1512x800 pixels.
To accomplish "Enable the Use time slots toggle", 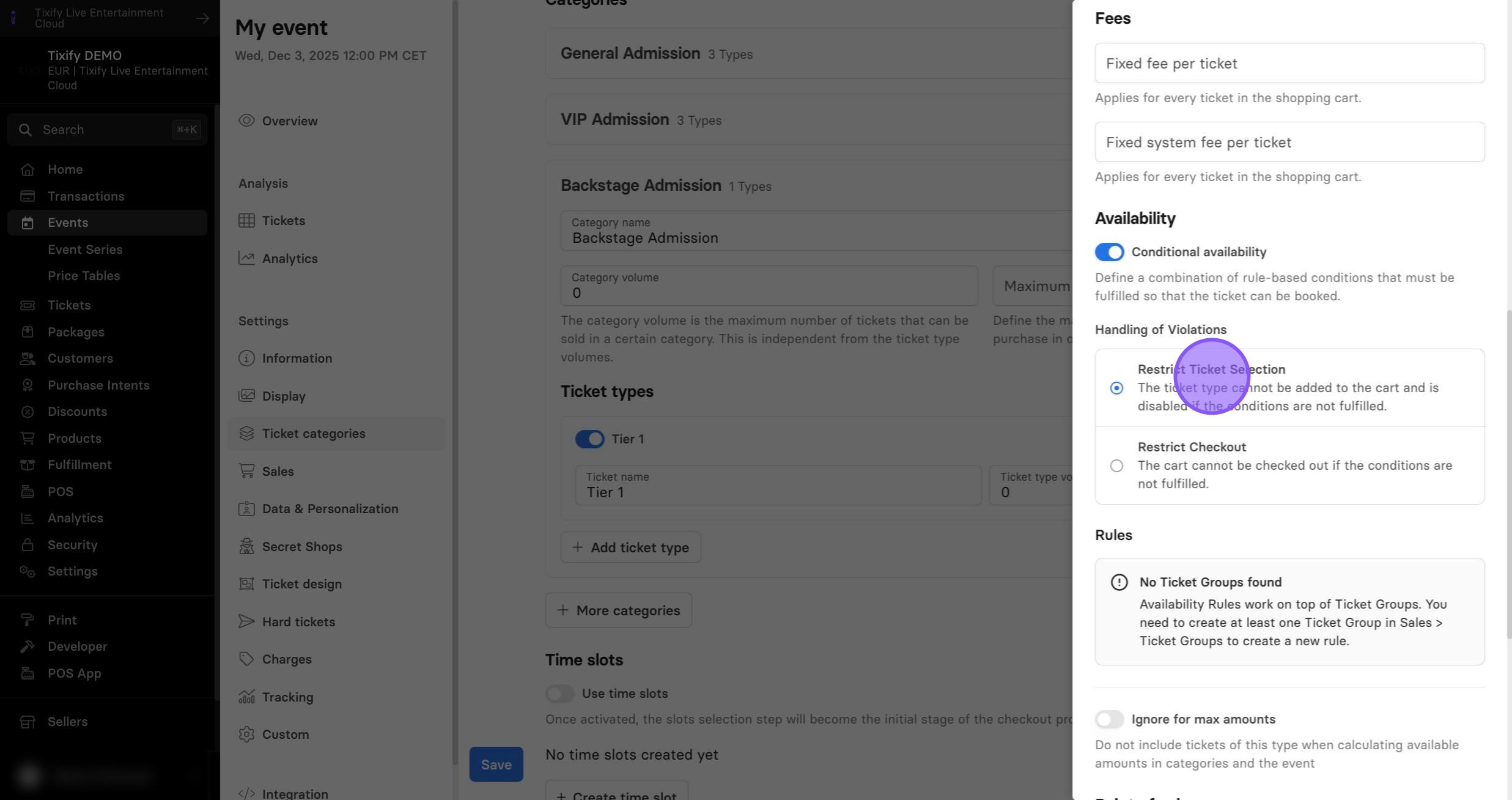I will pyautogui.click(x=560, y=694).
